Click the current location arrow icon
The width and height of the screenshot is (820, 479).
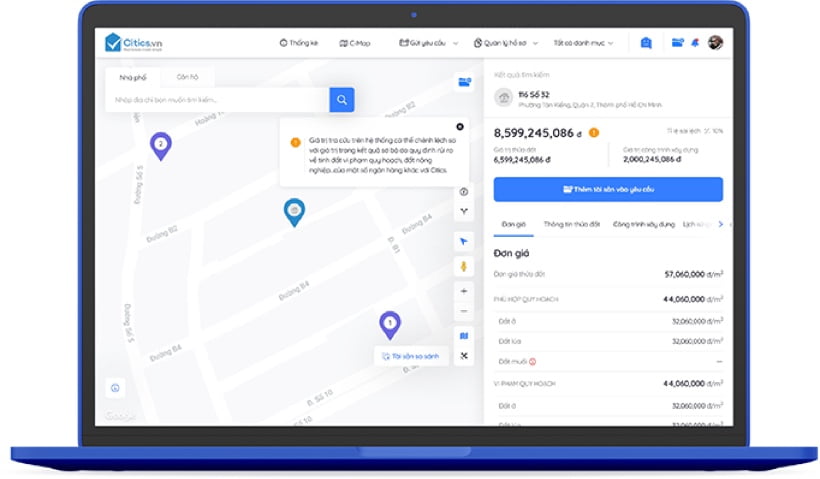click(x=464, y=241)
